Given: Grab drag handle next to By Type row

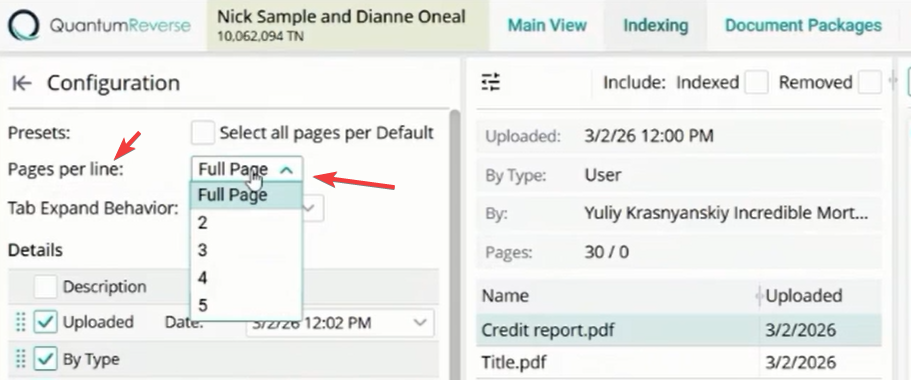Looking at the screenshot, I should pyautogui.click(x=20, y=360).
